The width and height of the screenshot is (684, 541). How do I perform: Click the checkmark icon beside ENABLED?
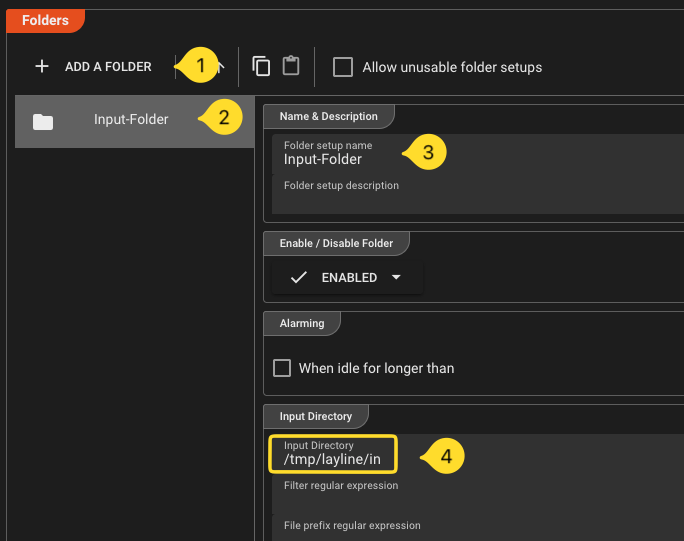298,277
